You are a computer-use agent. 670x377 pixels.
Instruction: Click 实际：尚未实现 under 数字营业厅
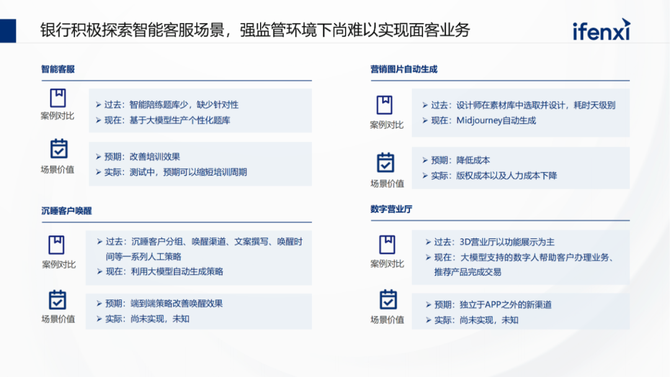tap(472, 320)
